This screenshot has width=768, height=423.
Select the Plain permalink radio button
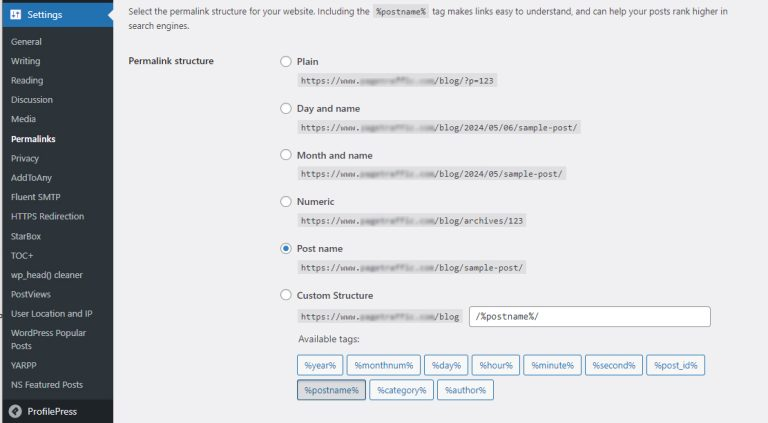pos(286,62)
